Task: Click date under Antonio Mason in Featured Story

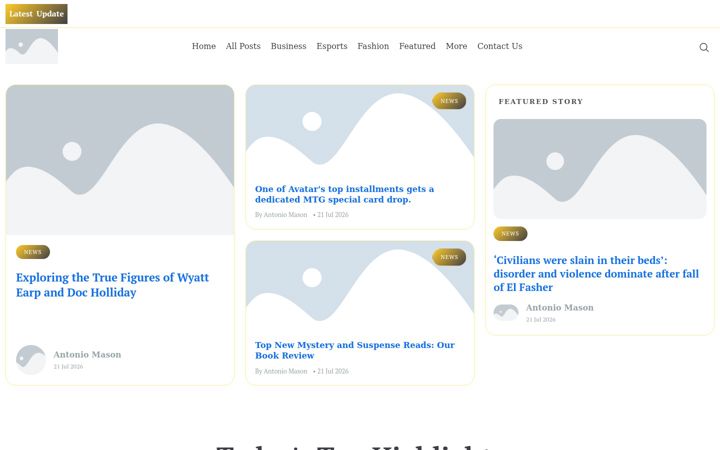Action: pos(541,320)
